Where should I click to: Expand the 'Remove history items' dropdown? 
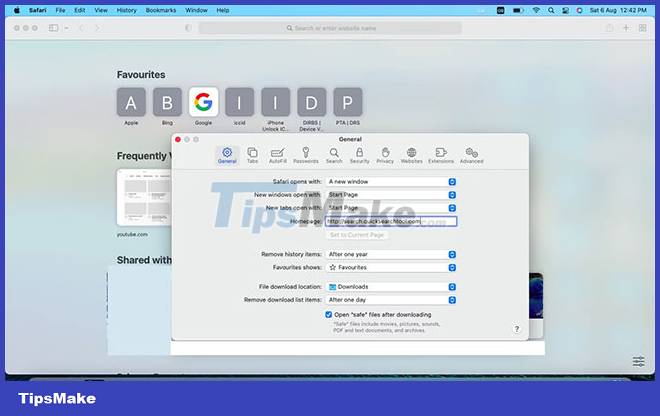tap(391, 254)
